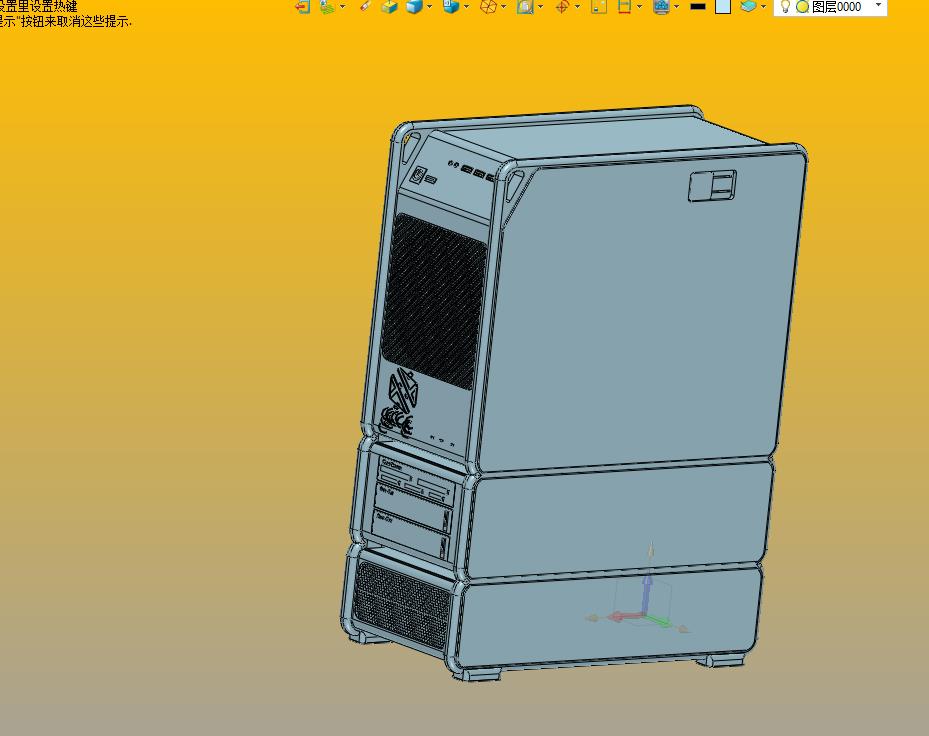The width and height of the screenshot is (929, 736).
Task: Select the square latch on the side panel
Action: 712,186
